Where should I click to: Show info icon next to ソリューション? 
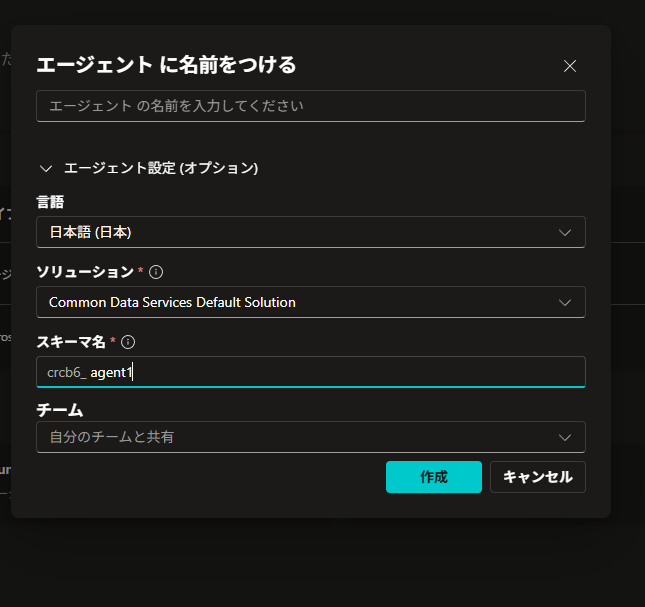[x=156, y=272]
